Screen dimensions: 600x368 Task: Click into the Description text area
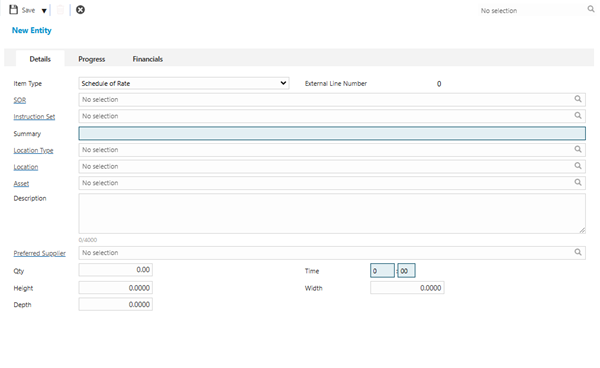[x=332, y=213]
